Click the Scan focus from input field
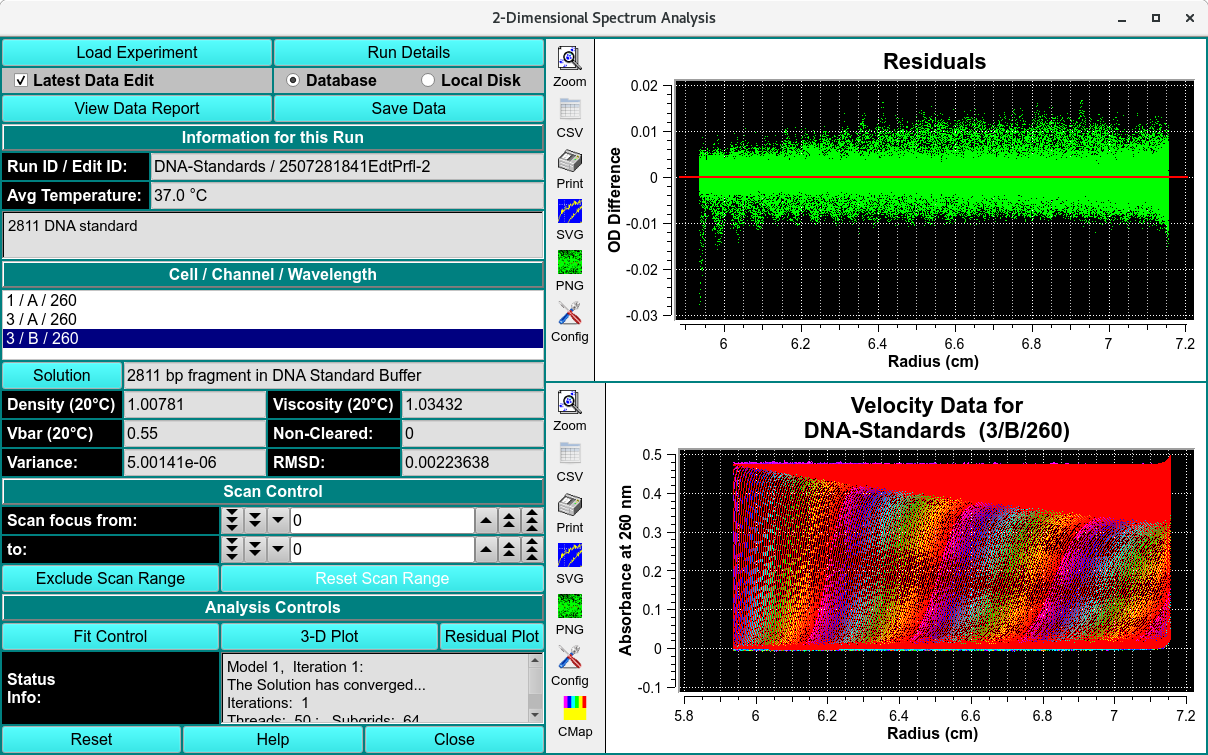This screenshot has width=1208, height=755. (382, 521)
